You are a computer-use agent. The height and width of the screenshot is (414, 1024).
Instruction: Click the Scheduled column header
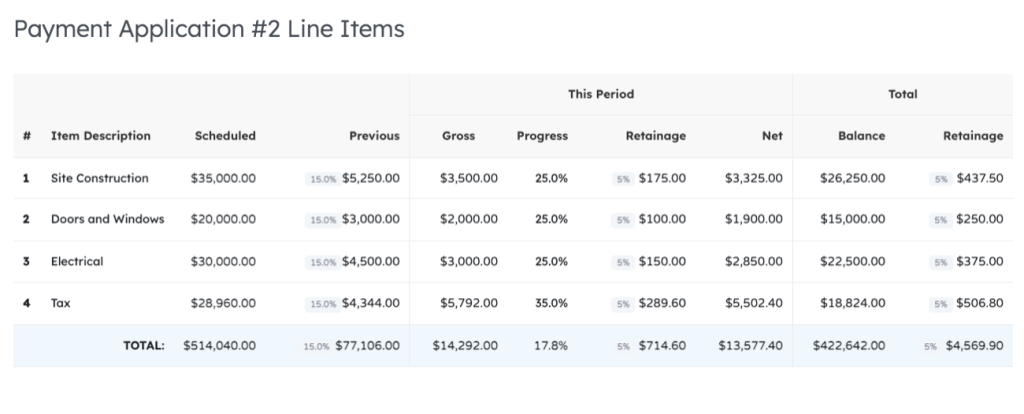tap(225, 136)
